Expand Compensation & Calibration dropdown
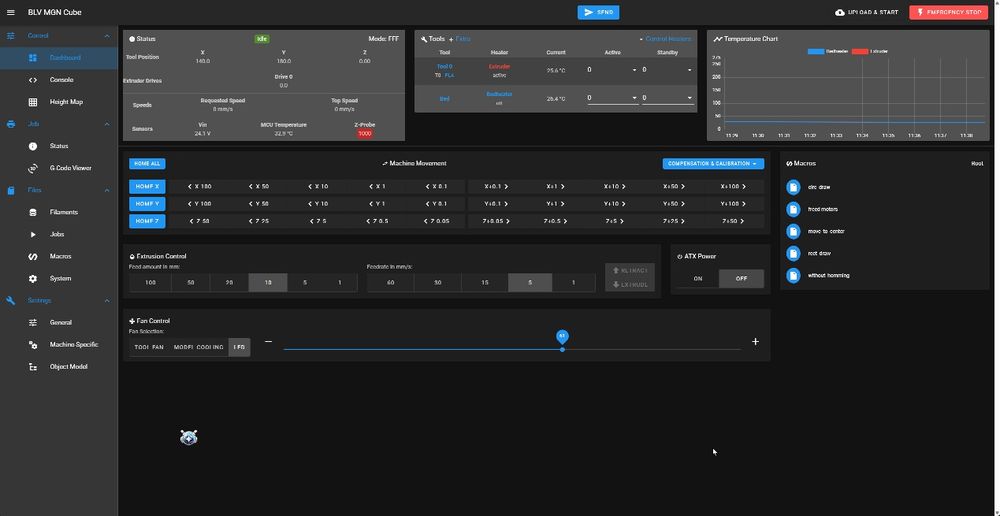1000x516 pixels. point(713,164)
